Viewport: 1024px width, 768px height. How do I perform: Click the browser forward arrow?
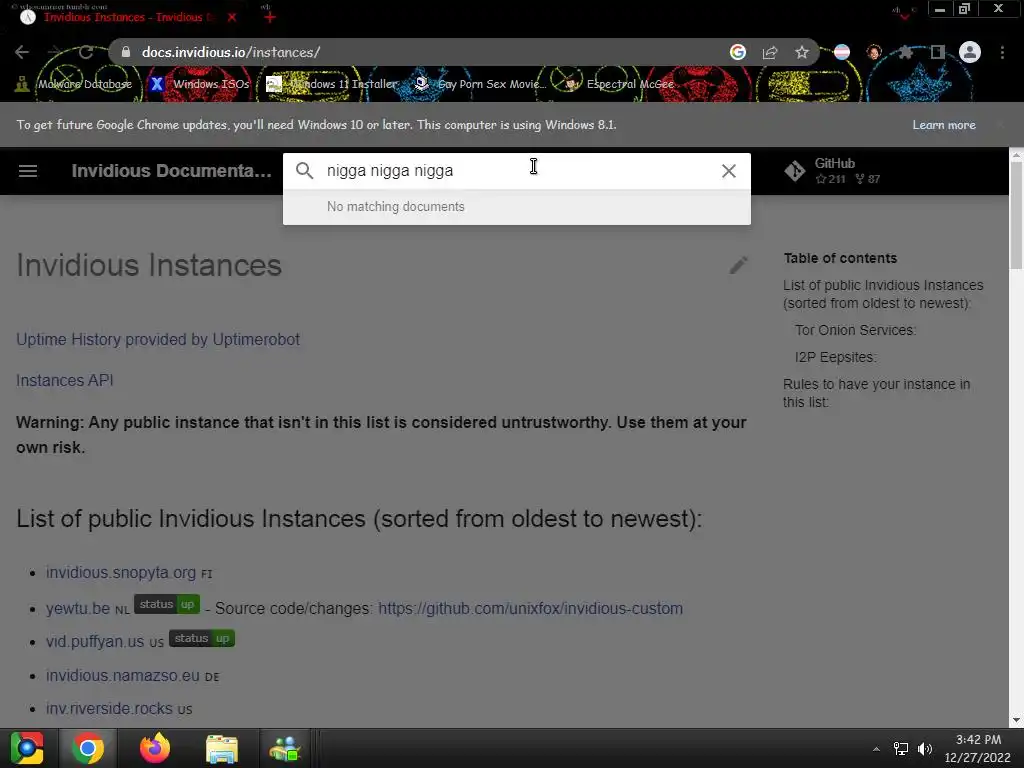coord(54,52)
